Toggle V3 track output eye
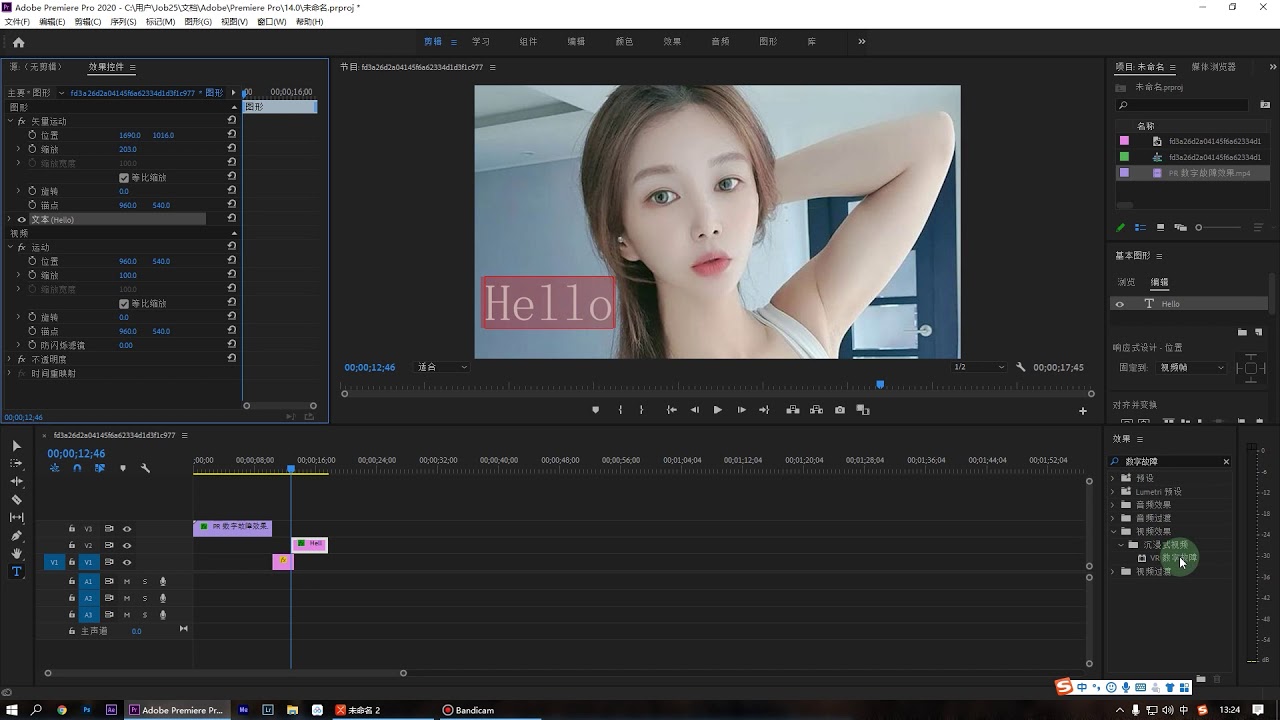1280x720 pixels. (127, 529)
